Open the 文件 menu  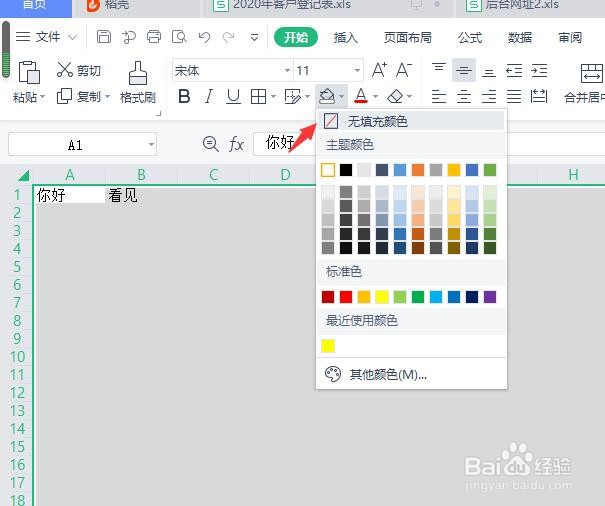[x=48, y=37]
